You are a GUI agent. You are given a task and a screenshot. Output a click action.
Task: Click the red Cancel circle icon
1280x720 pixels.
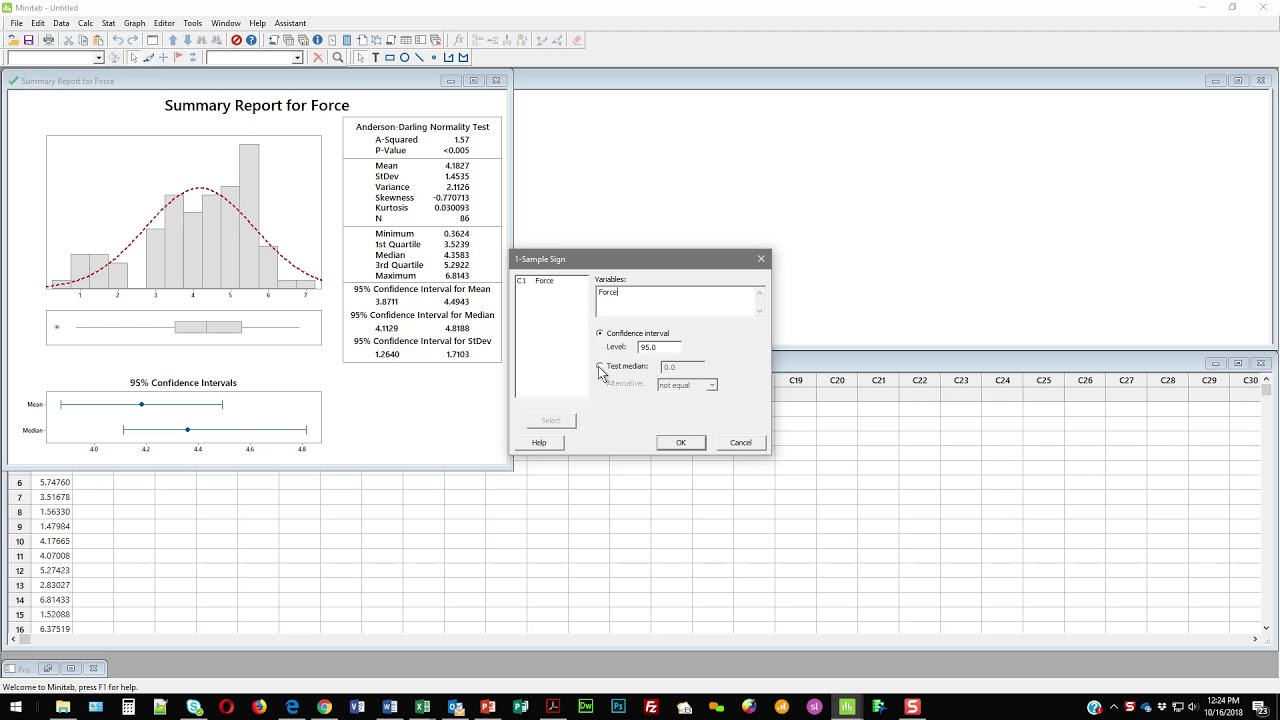(236, 40)
